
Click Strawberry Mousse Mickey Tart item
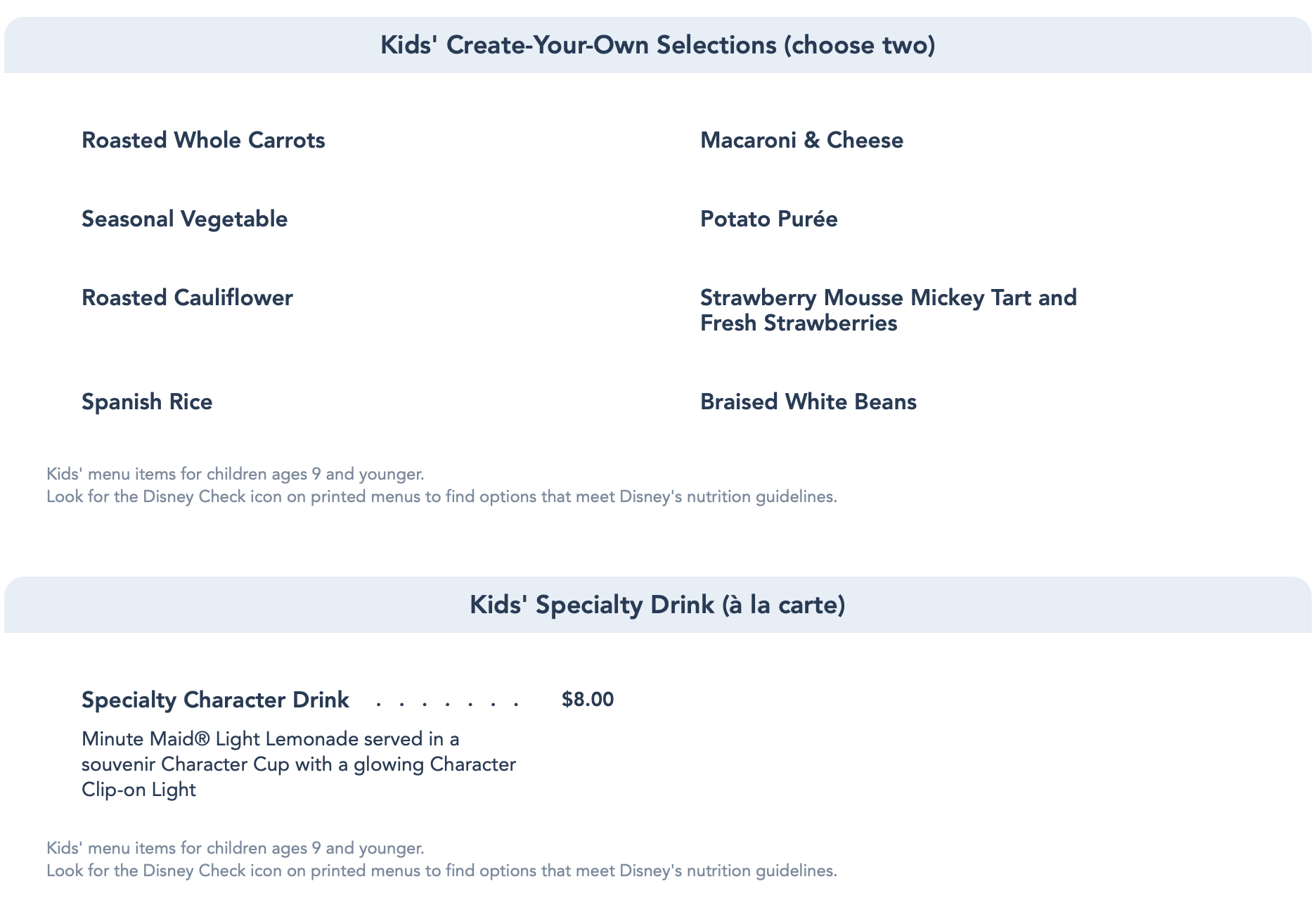889,310
